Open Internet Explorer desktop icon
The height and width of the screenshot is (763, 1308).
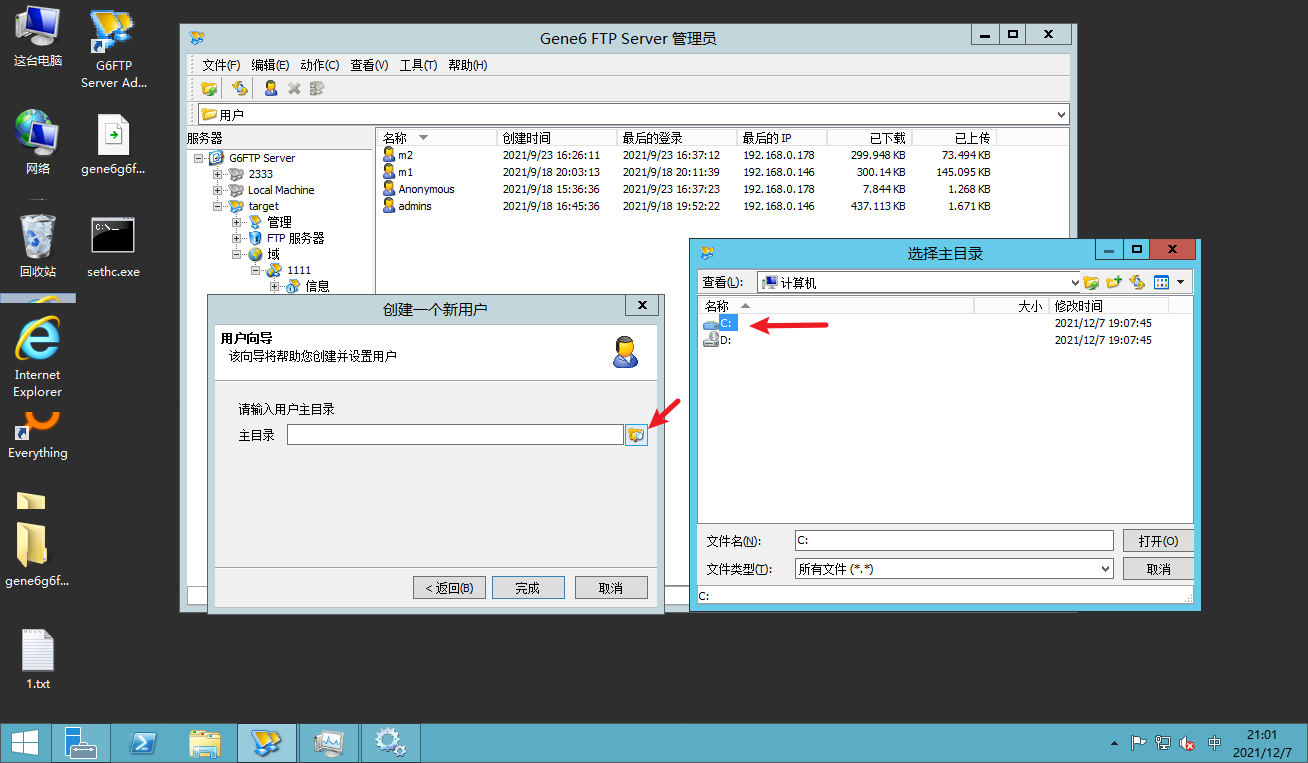coord(37,357)
